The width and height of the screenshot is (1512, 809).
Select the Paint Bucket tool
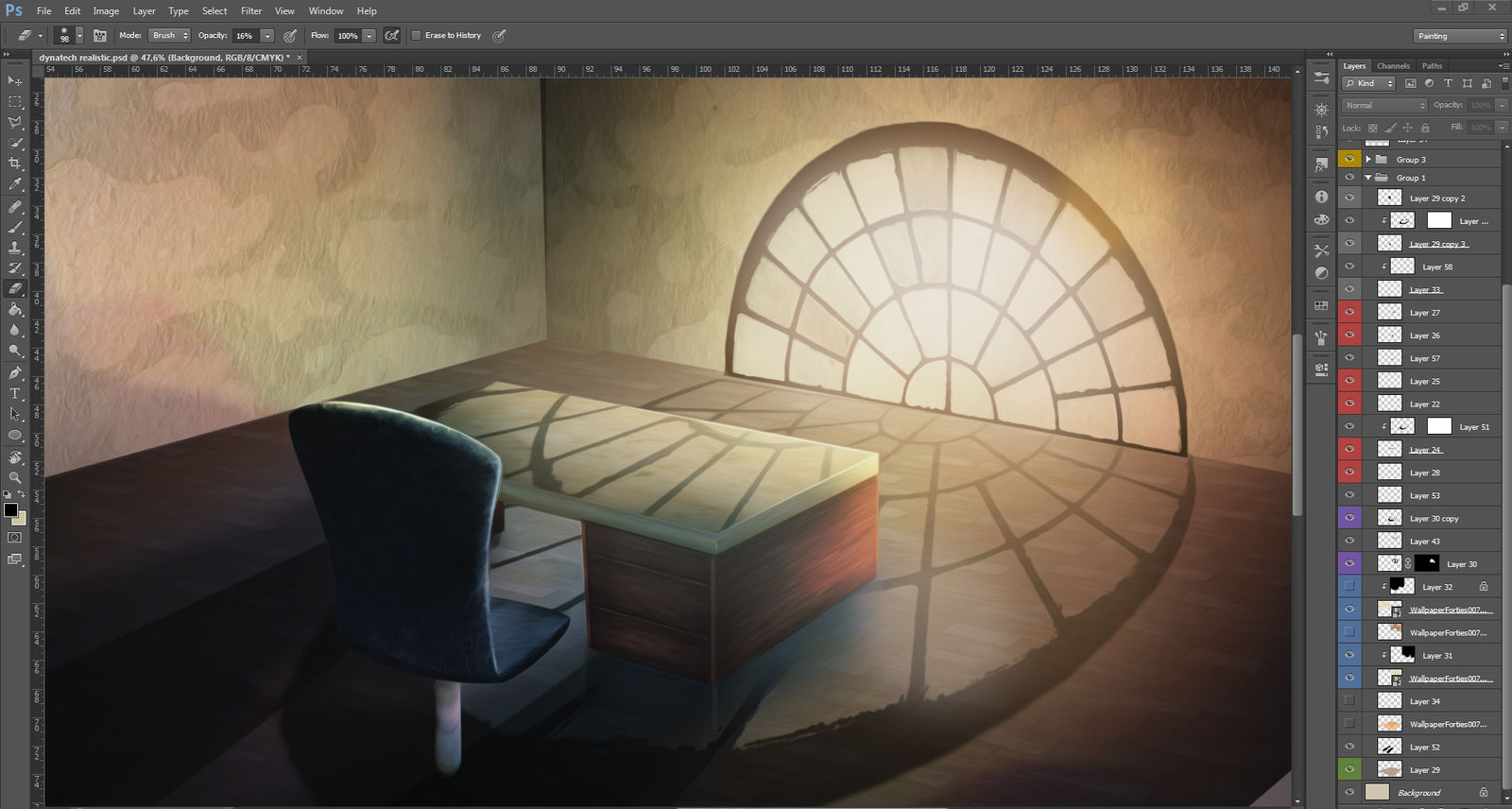15,310
